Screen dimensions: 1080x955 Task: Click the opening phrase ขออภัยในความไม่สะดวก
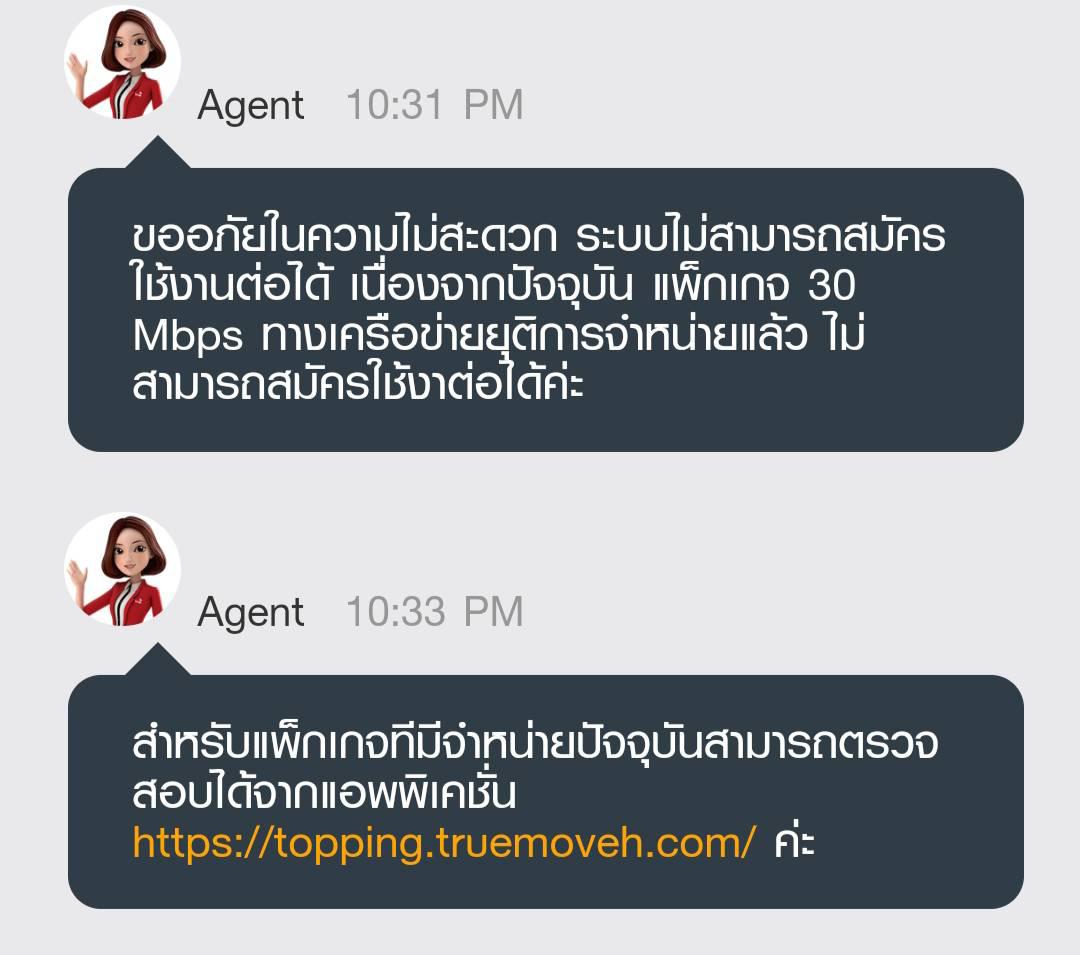tap(344, 235)
